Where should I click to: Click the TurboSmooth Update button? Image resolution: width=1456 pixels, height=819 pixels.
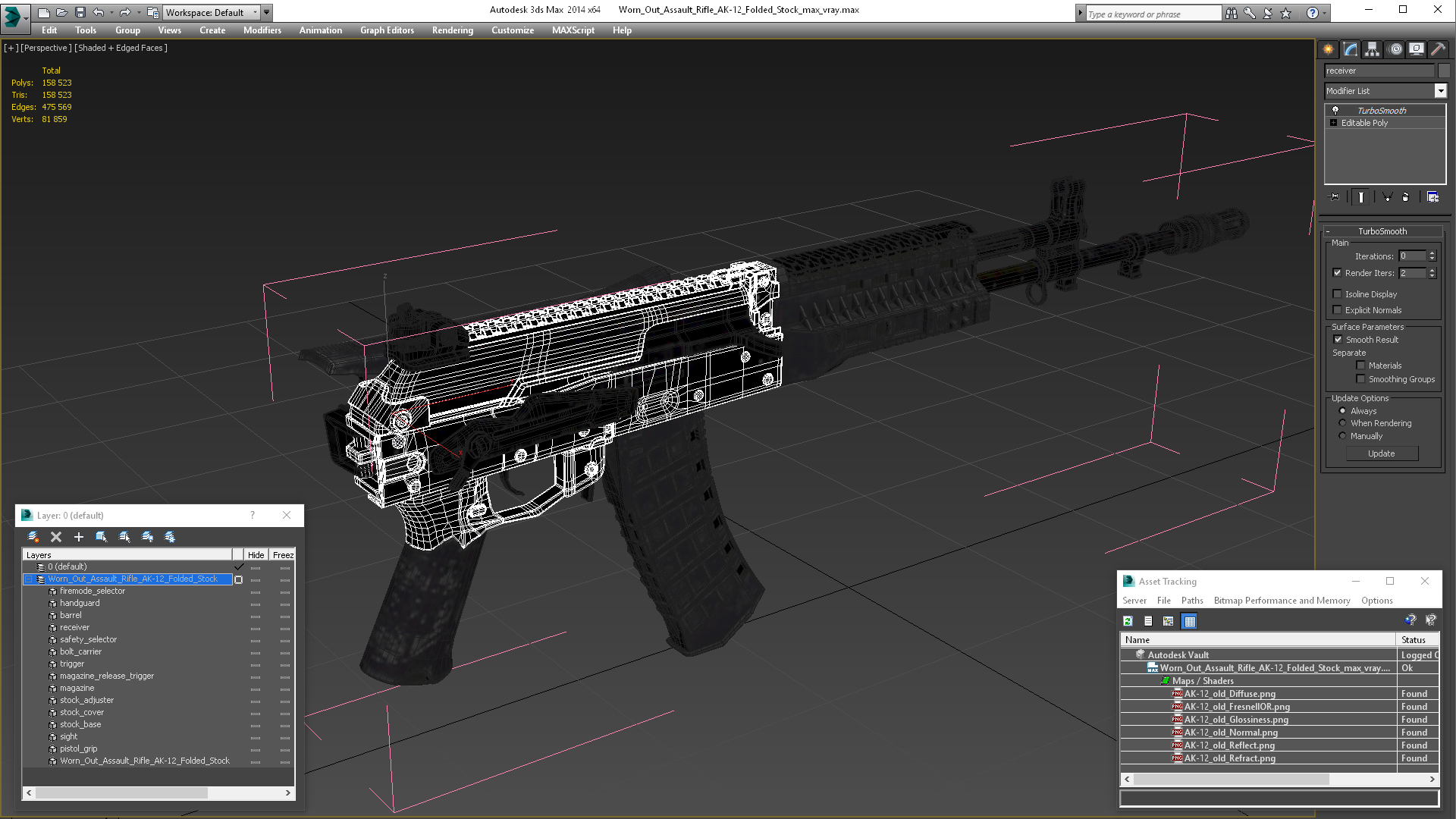pyautogui.click(x=1382, y=453)
